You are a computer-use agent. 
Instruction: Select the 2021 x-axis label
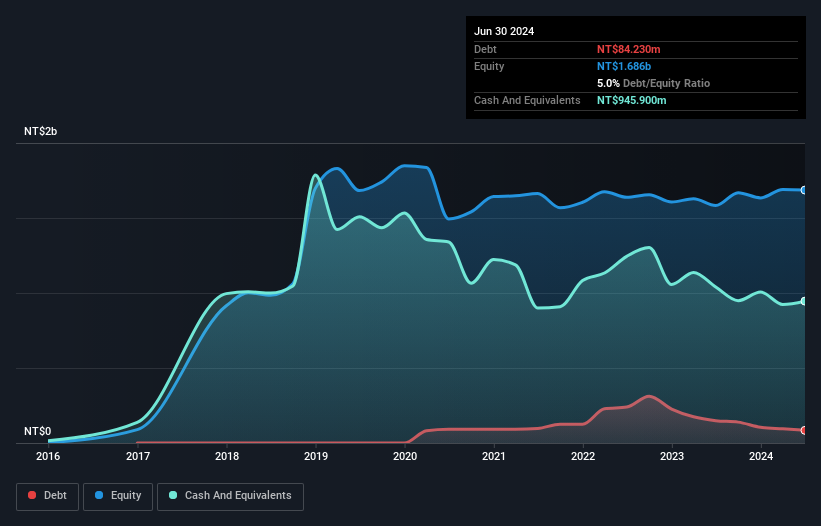pos(494,456)
